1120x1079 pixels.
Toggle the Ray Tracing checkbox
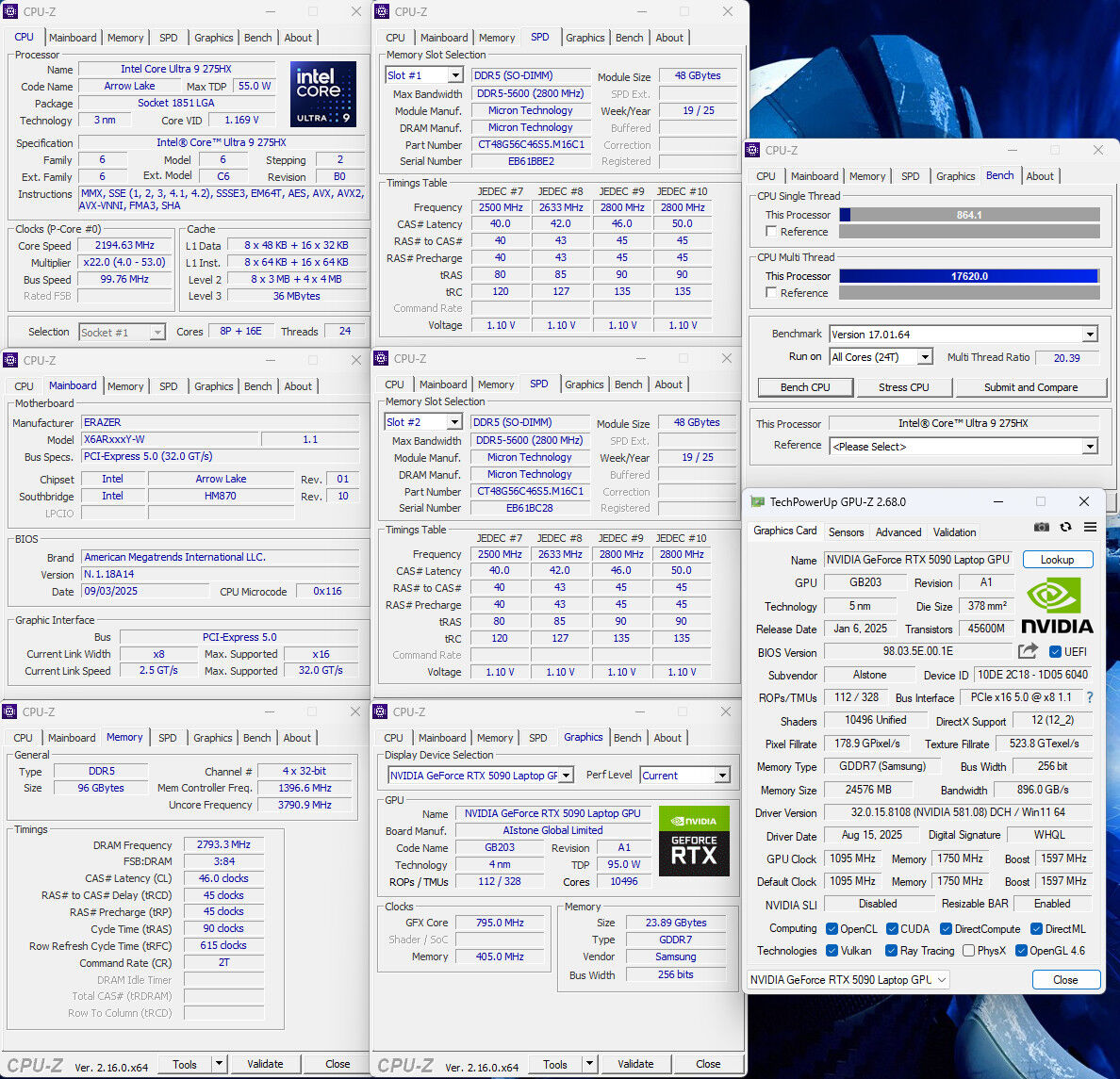pyautogui.click(x=891, y=951)
